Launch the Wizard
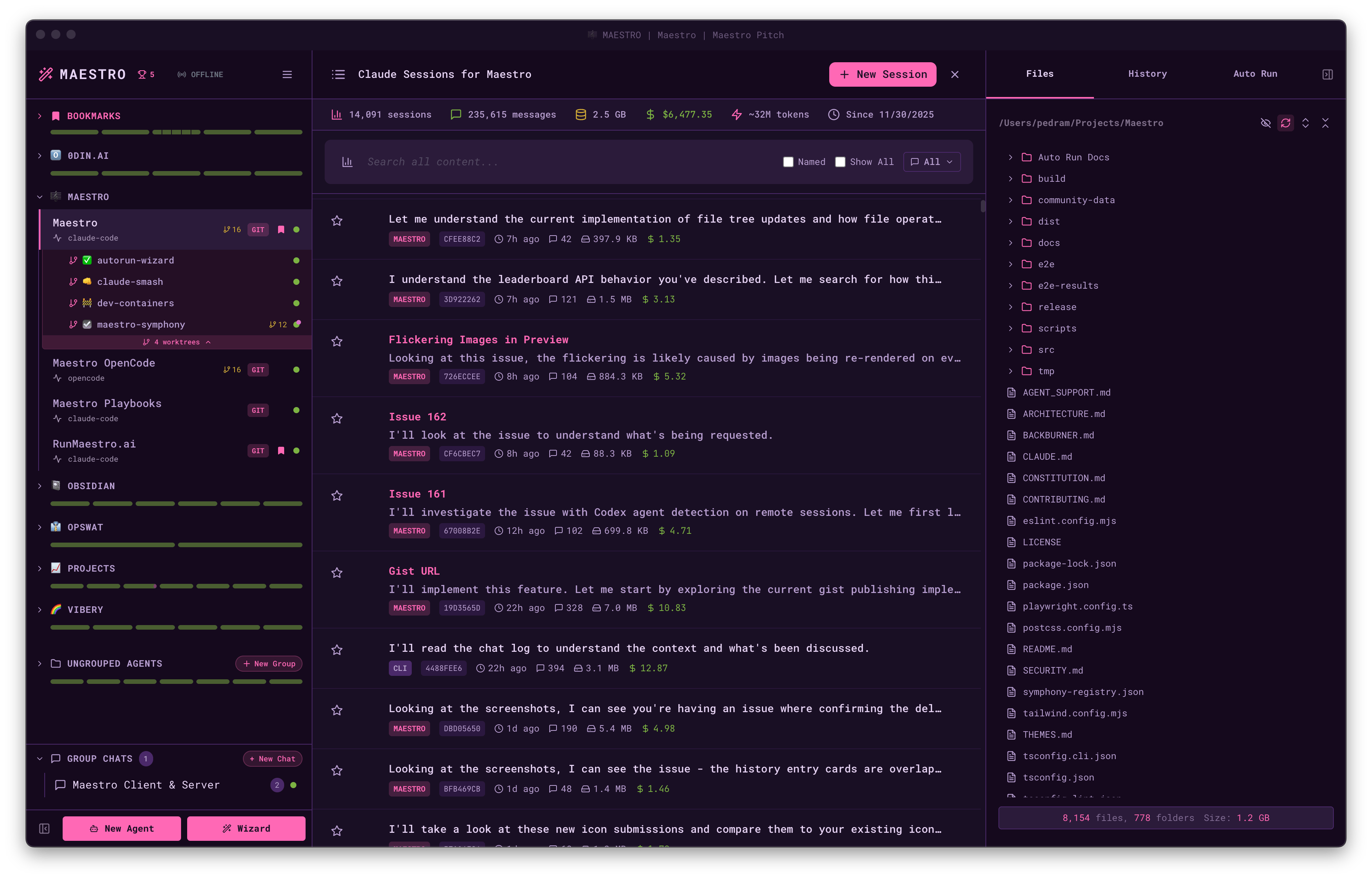The height and width of the screenshot is (879, 1372). tap(246, 828)
